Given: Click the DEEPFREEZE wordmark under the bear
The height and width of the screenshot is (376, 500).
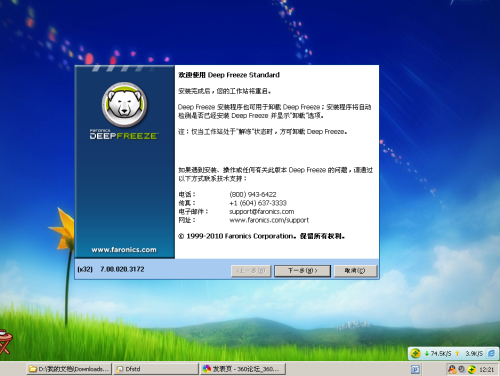Looking at the screenshot, I should coord(124,136).
